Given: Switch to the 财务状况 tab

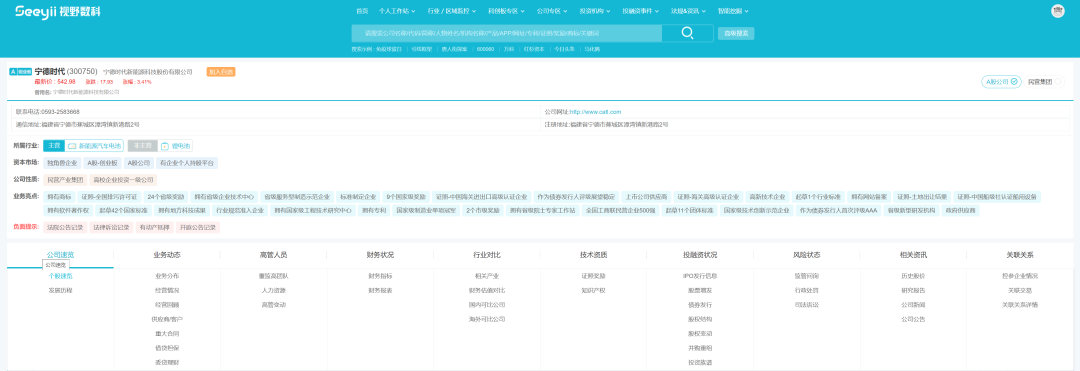Looking at the screenshot, I should pyautogui.click(x=380, y=255).
